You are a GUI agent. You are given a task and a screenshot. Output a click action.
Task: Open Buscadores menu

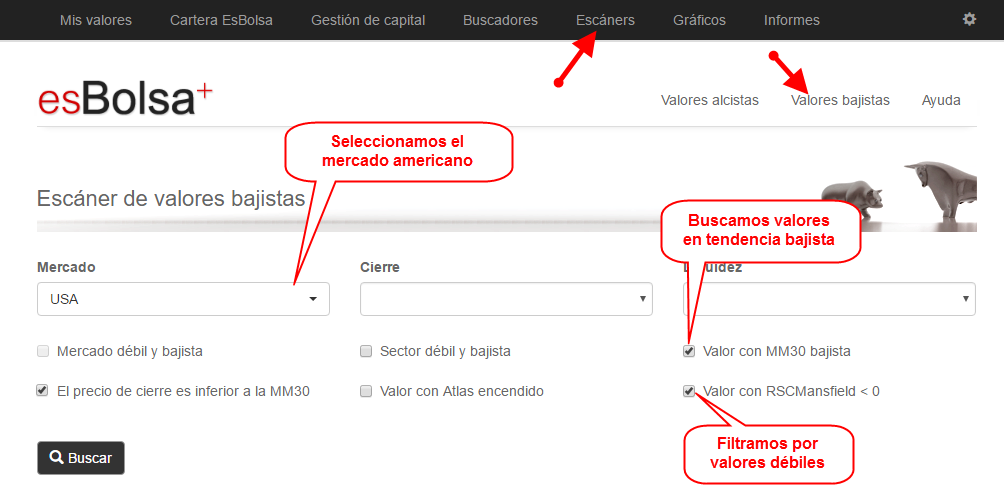(500, 20)
